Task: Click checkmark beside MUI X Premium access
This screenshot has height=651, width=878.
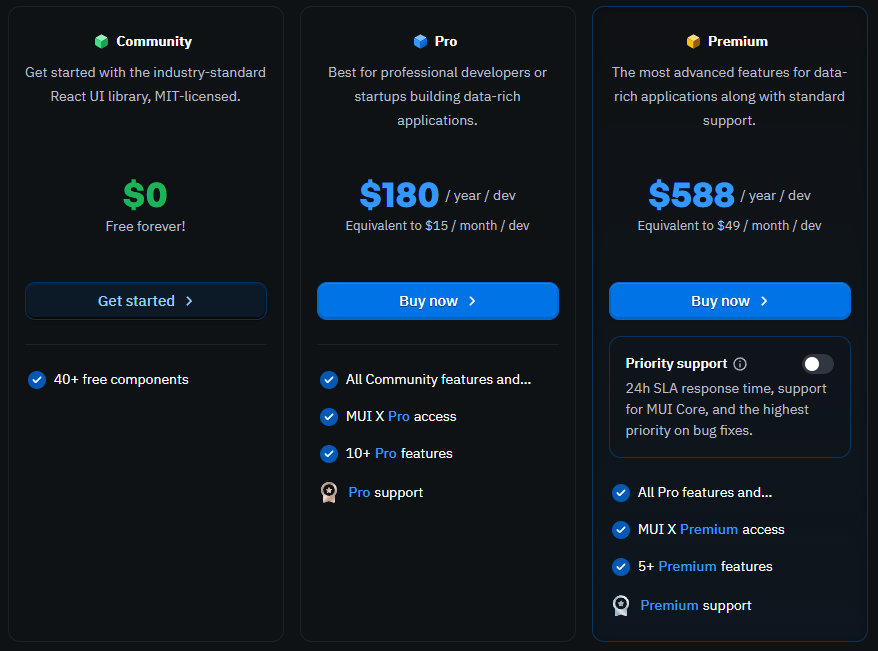Action: click(x=620, y=530)
